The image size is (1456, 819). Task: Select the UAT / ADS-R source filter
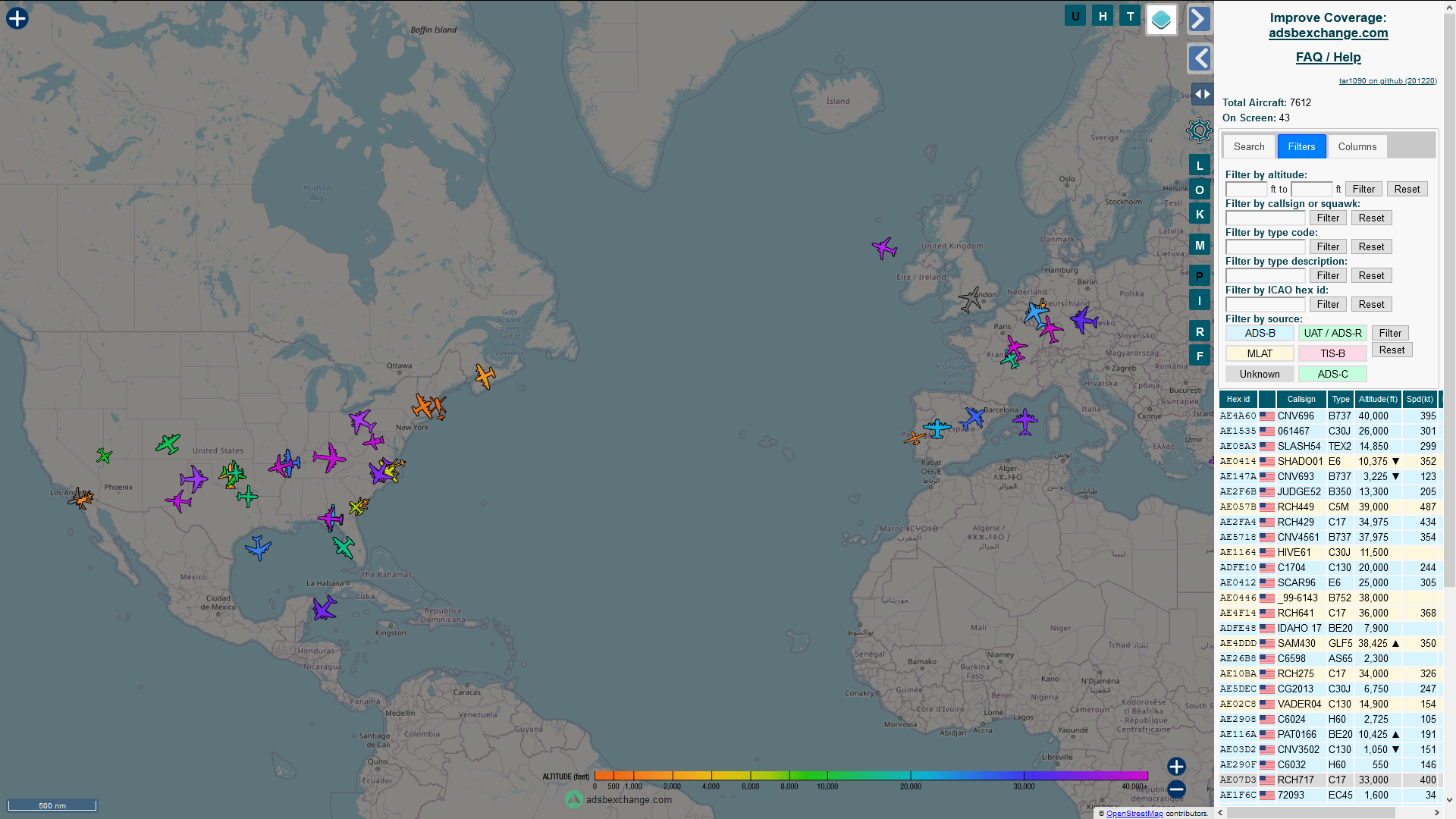pyautogui.click(x=1332, y=333)
